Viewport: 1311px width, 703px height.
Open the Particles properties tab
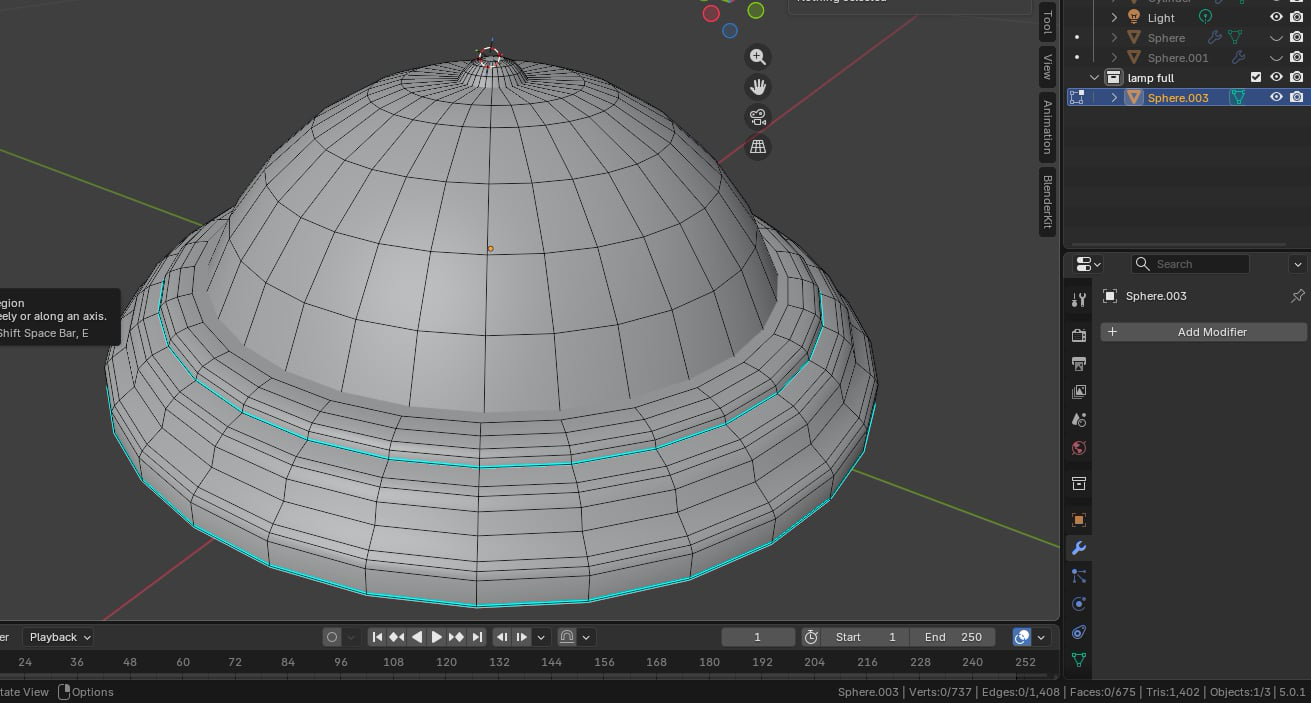click(1078, 575)
